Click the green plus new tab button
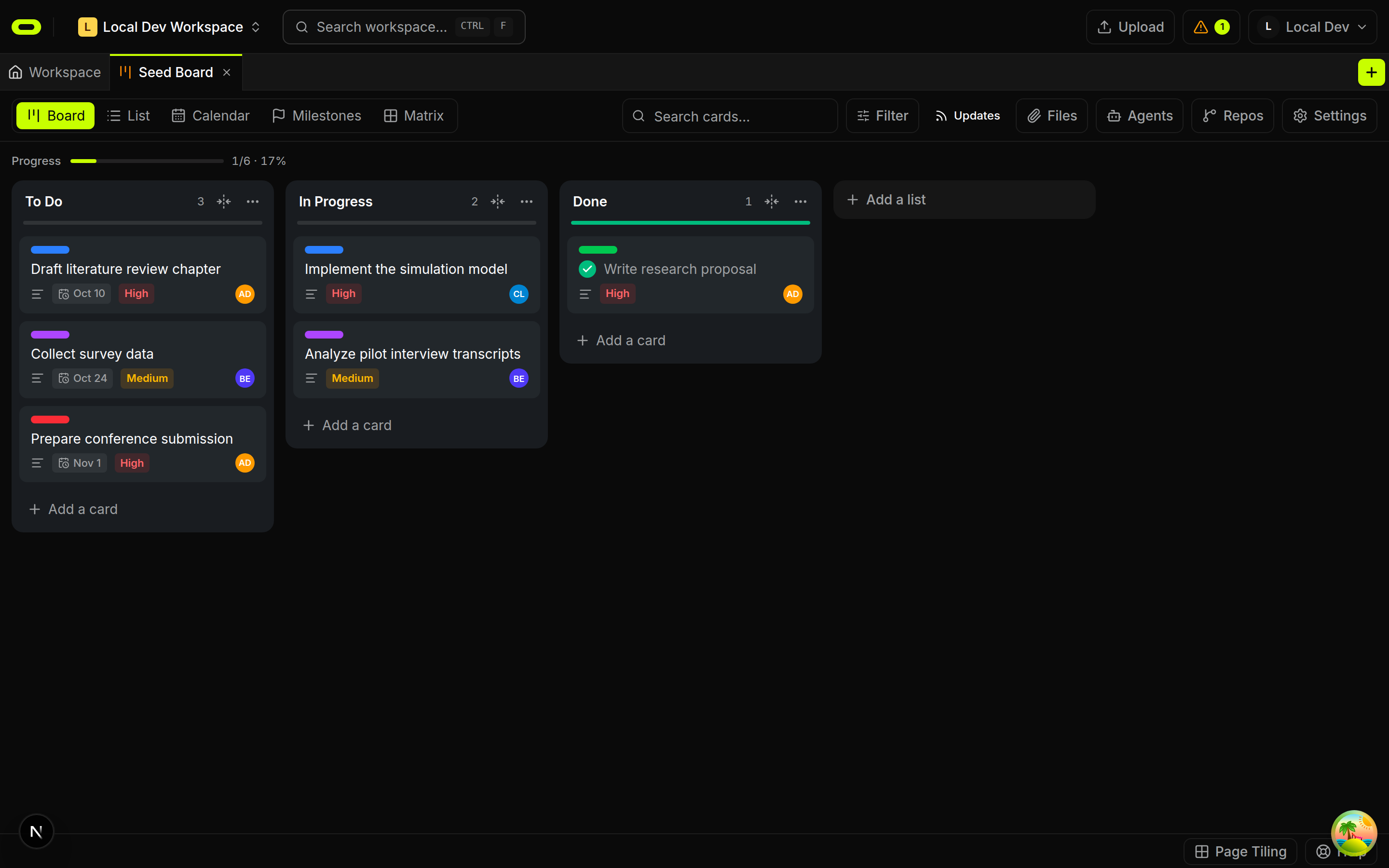Viewport: 1389px width, 868px height. point(1371,72)
